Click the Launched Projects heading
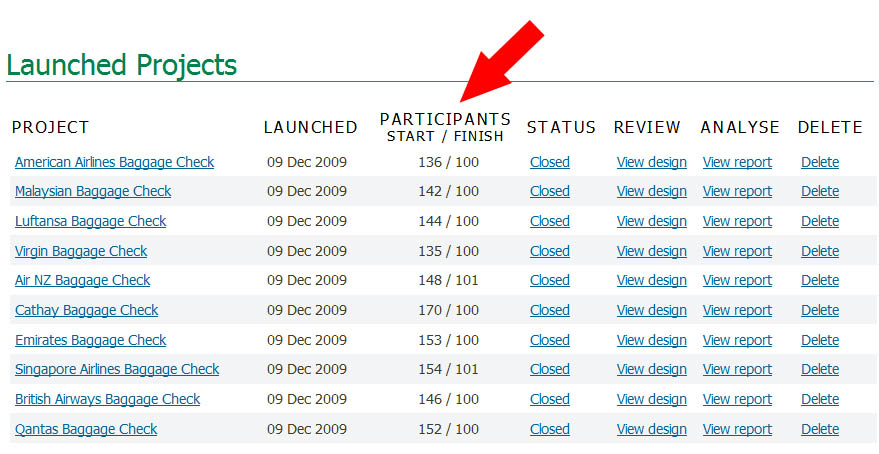The height and width of the screenshot is (454, 879). (x=122, y=65)
